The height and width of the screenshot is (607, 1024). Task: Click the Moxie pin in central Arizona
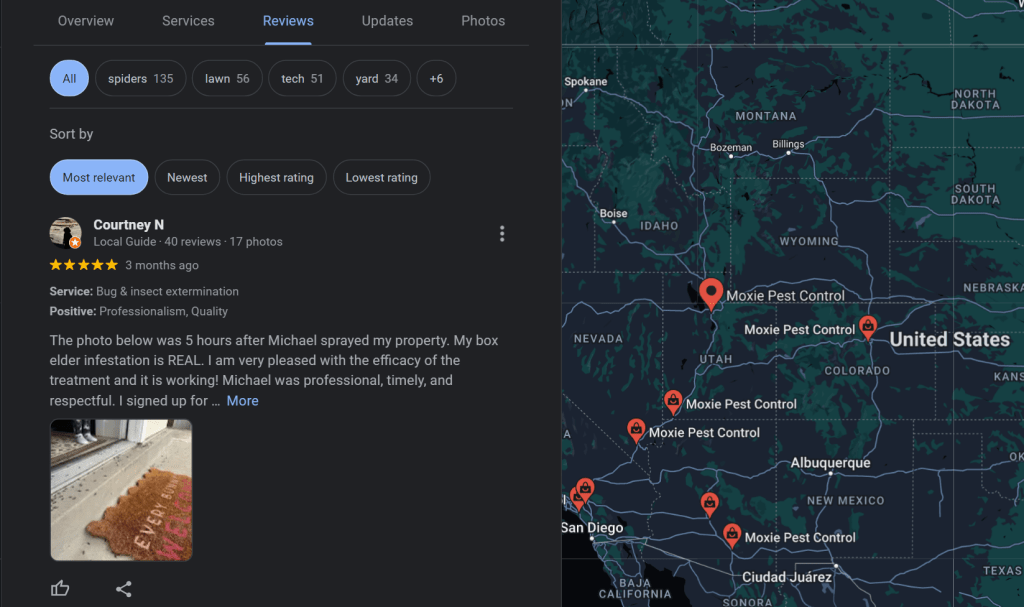pyautogui.click(x=710, y=504)
